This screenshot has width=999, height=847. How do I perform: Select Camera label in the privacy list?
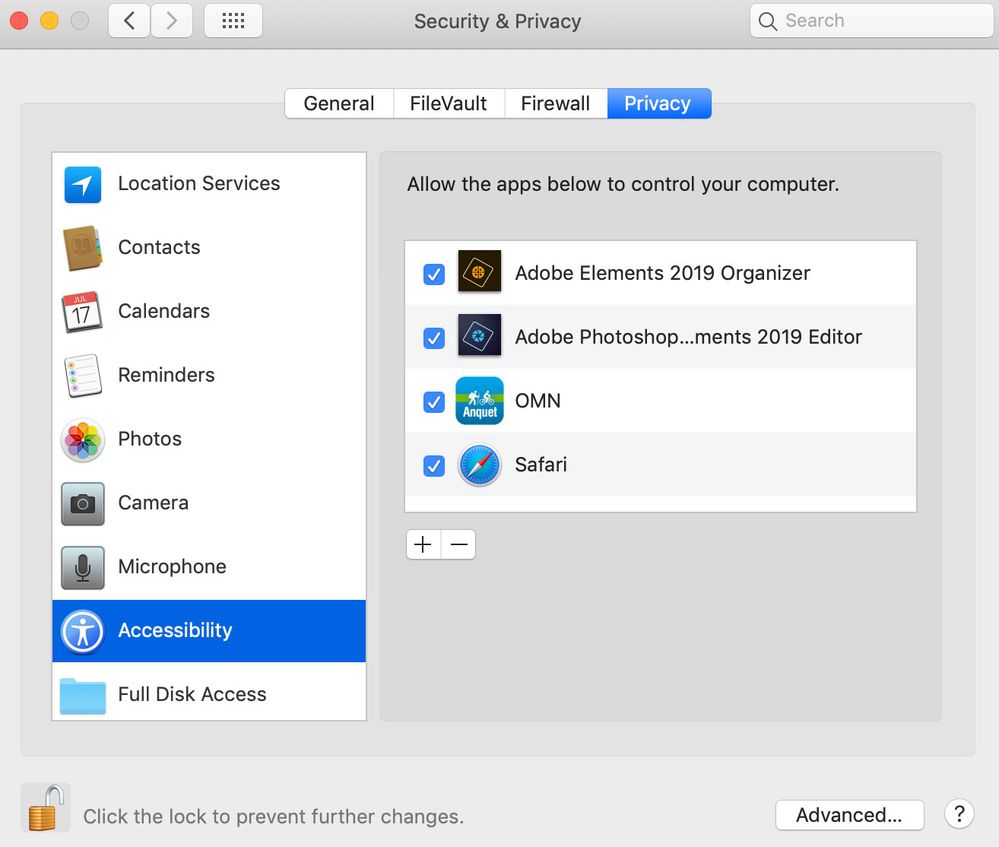pyautogui.click(x=153, y=503)
